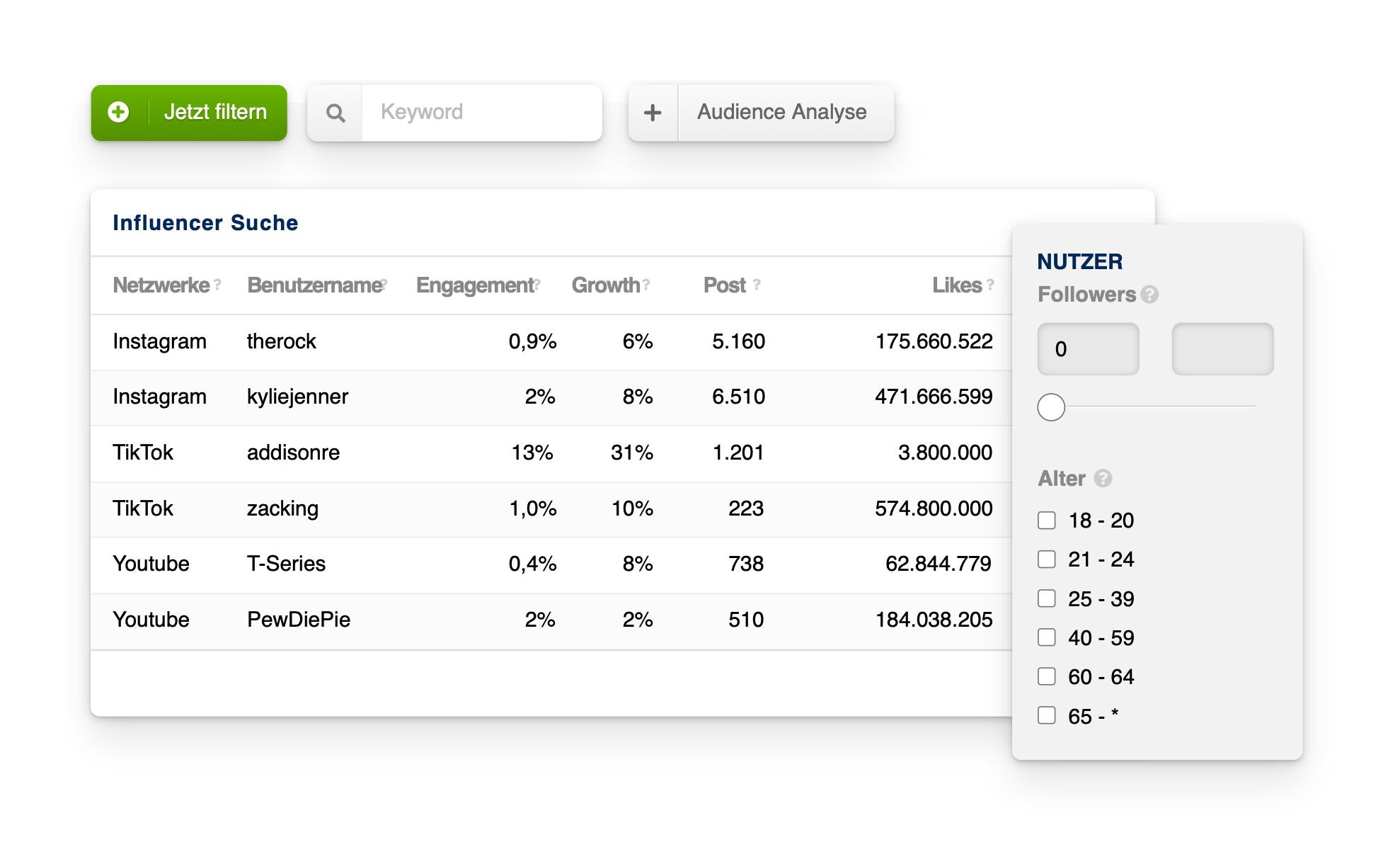The height and width of the screenshot is (847, 1400).
Task: Tick the 60 - 64 age checkbox
Action: 1047,676
